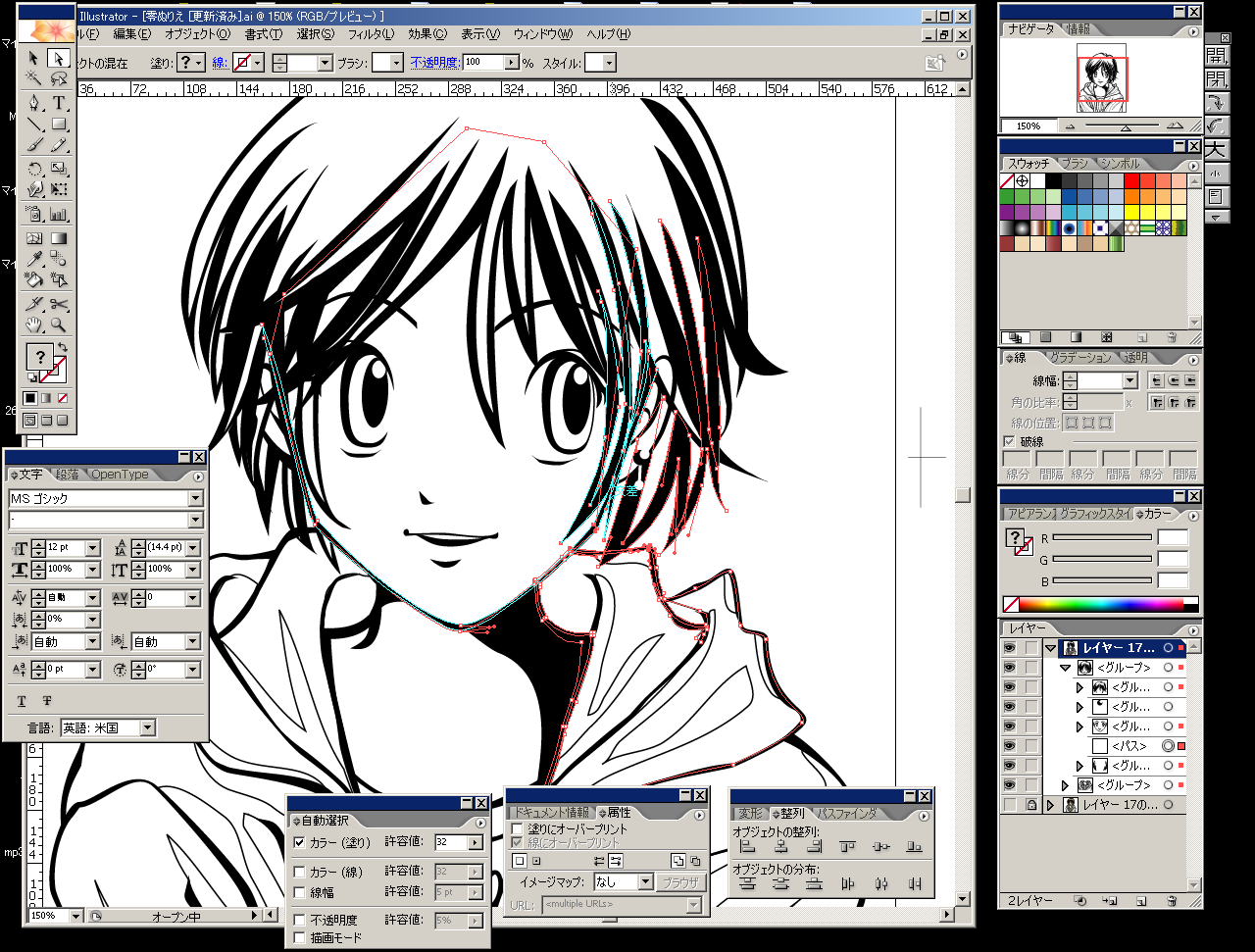1255x952 pixels.
Task: Select the Direct Selection (white arrow) tool
Action: tap(59, 58)
